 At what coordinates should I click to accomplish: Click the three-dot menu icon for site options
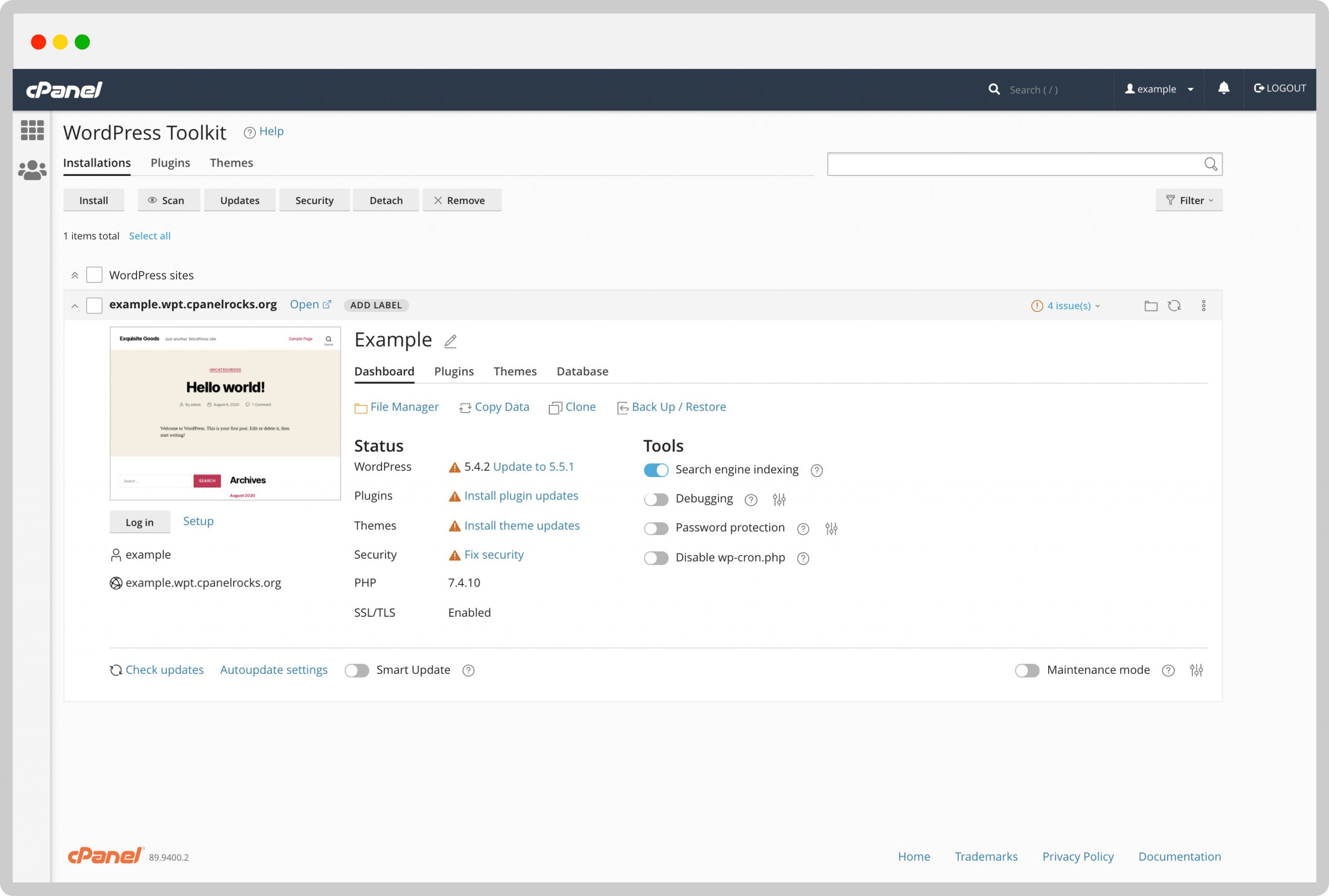(x=1204, y=305)
